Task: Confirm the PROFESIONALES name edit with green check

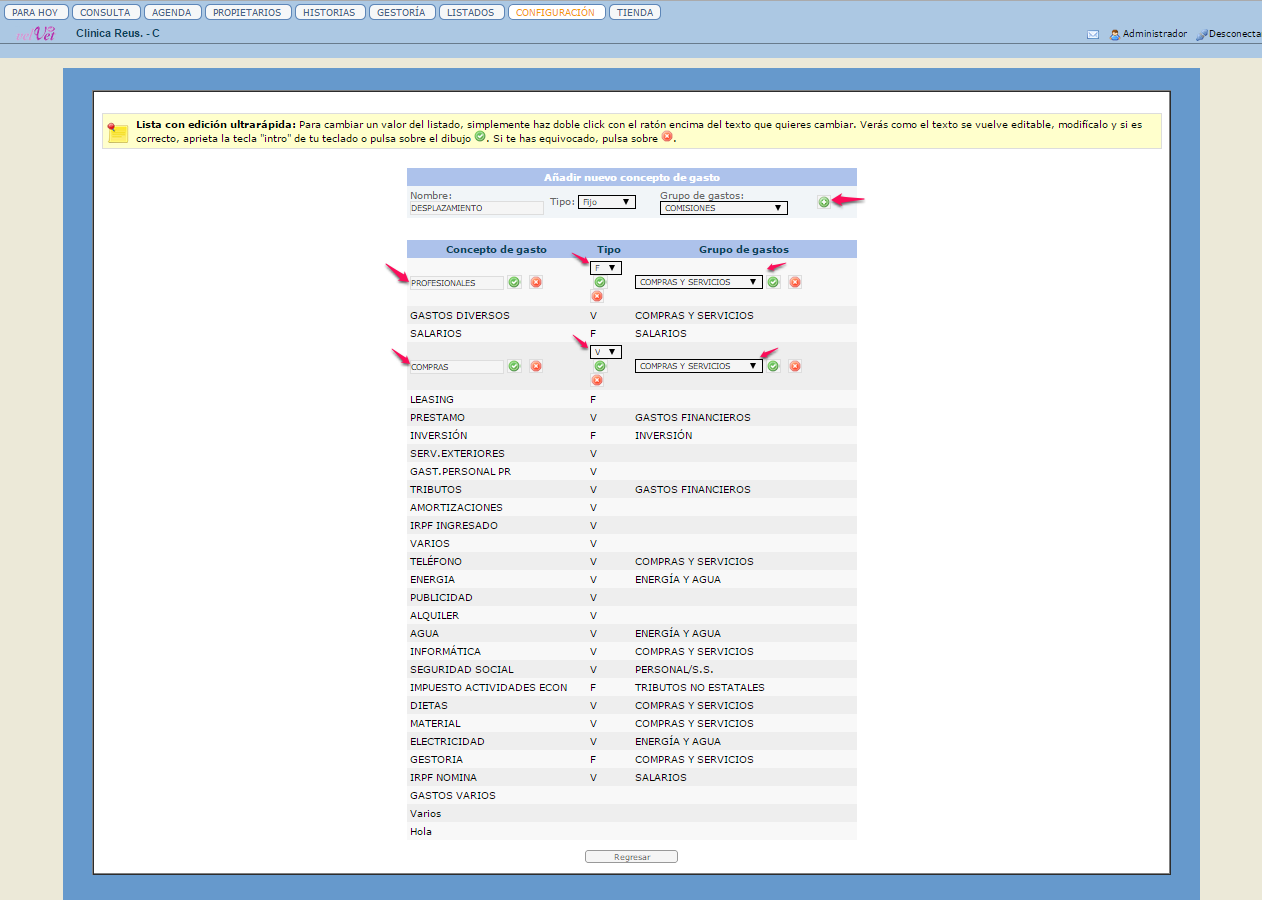Action: (x=514, y=282)
